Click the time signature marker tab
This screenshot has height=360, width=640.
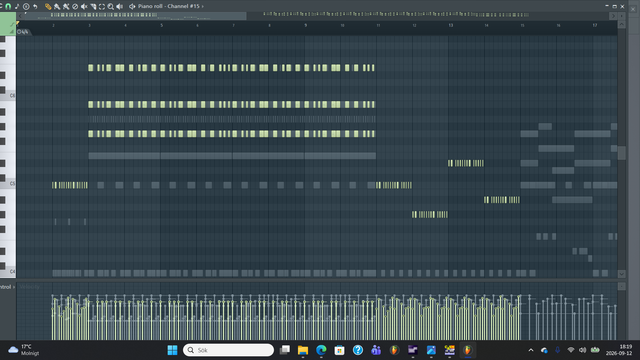[23, 32]
